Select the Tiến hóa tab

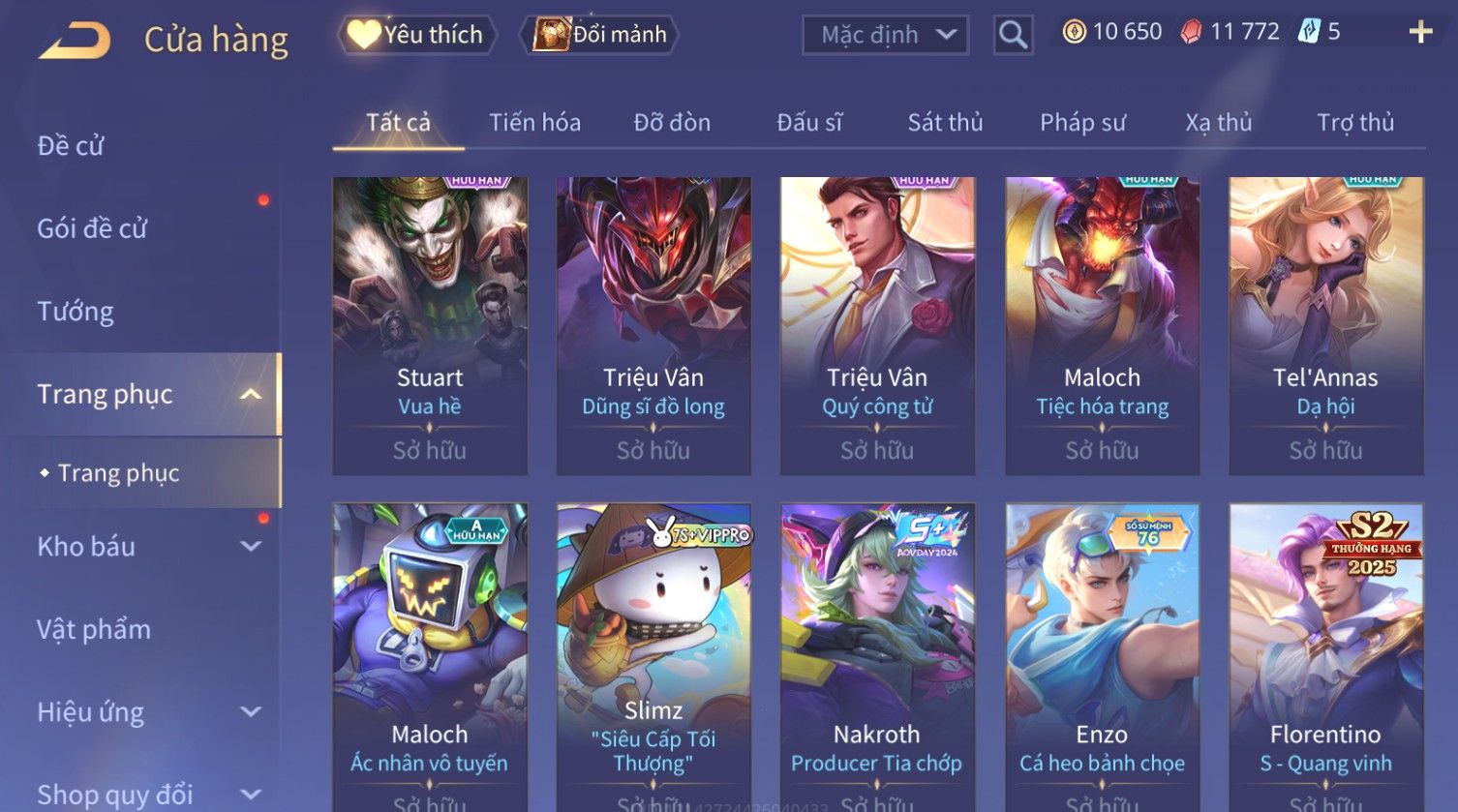(x=534, y=123)
